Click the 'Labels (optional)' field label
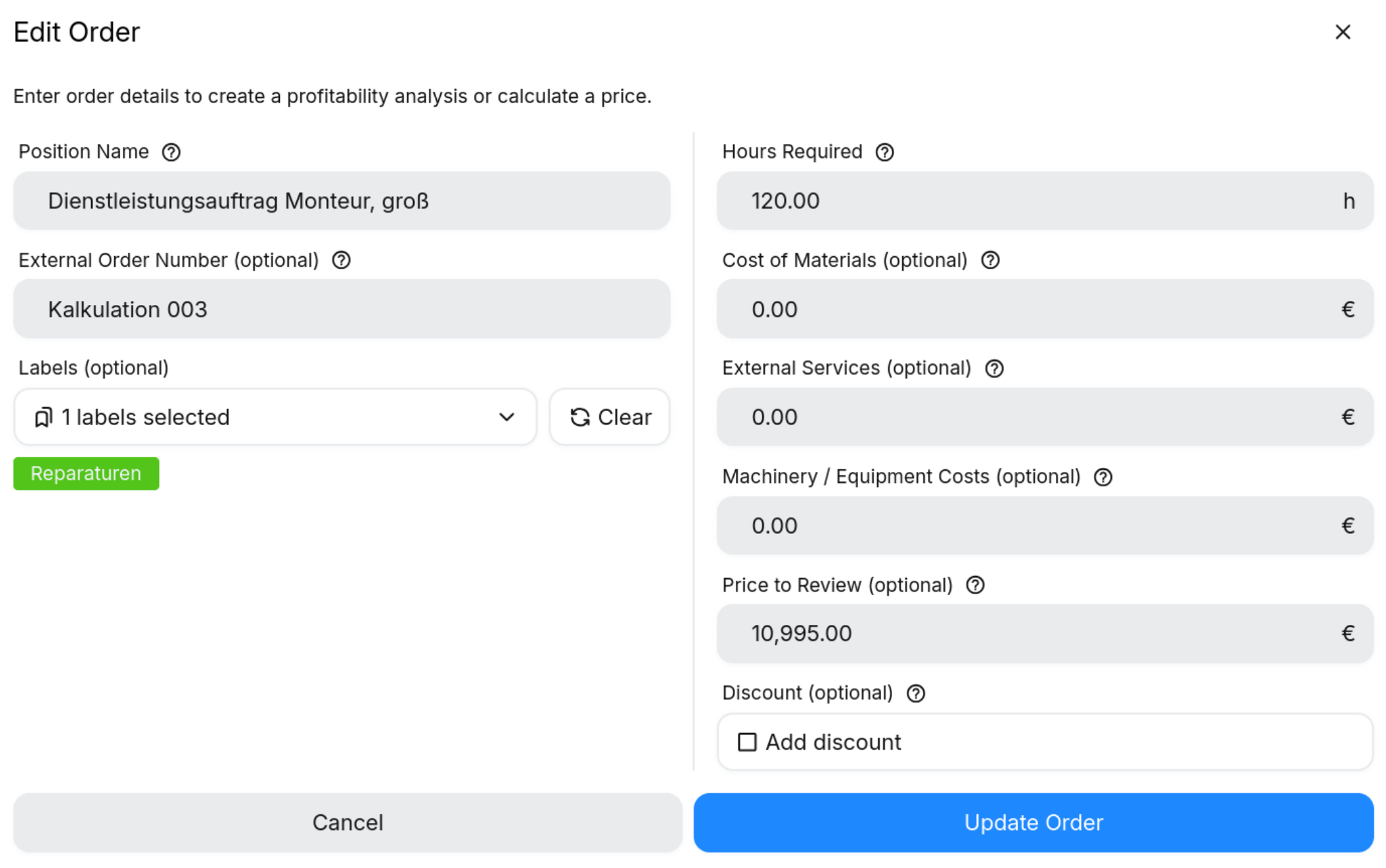Screen dimensions: 1386x868 click(x=94, y=368)
